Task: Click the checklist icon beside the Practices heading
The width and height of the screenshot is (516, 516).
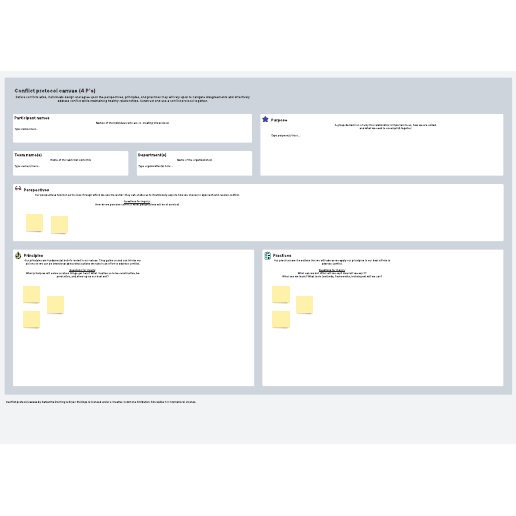Action: pos(267,256)
